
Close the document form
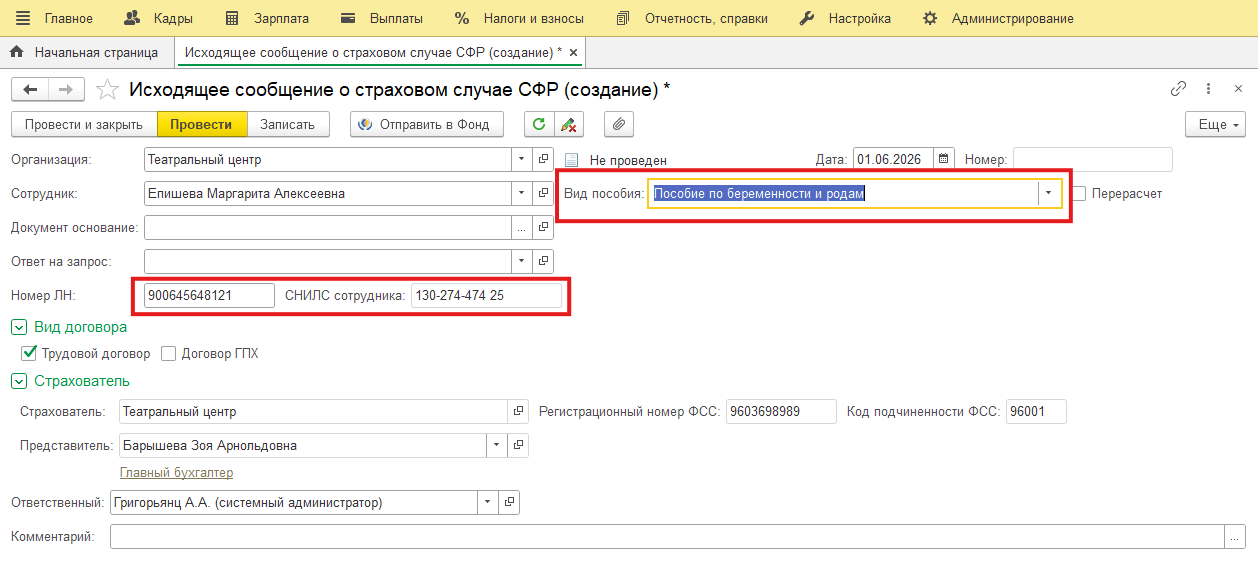coord(1239,88)
